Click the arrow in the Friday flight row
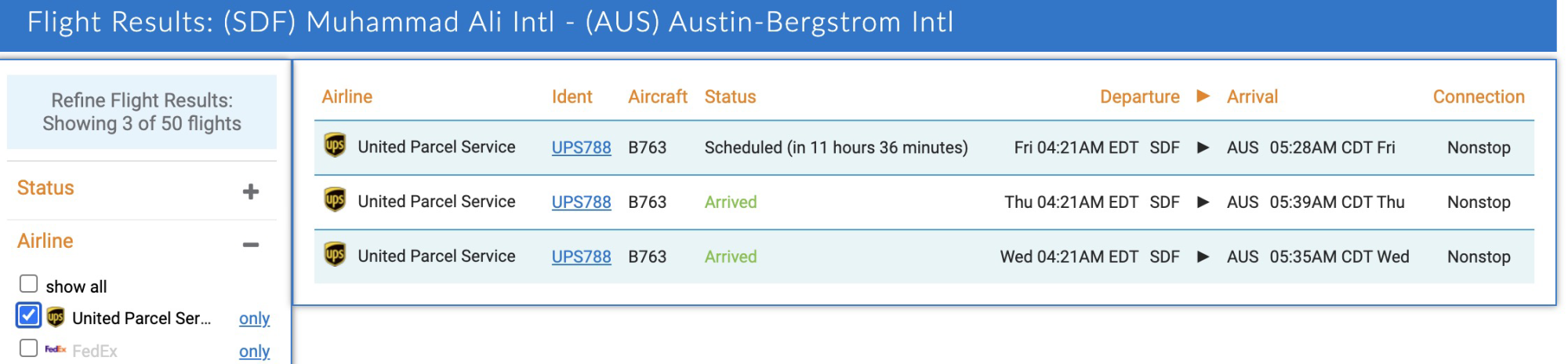This screenshot has height=364, width=1568. pos(1203,147)
